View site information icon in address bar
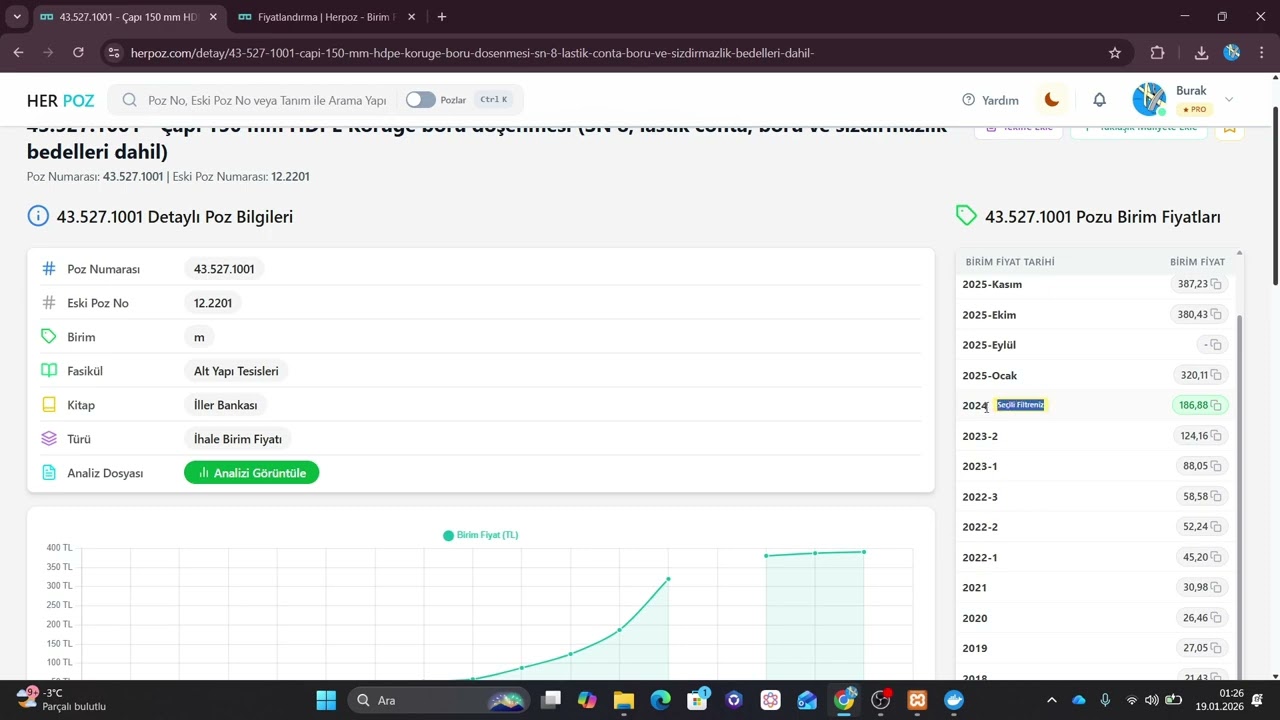This screenshot has height=720, width=1280. coord(113,53)
